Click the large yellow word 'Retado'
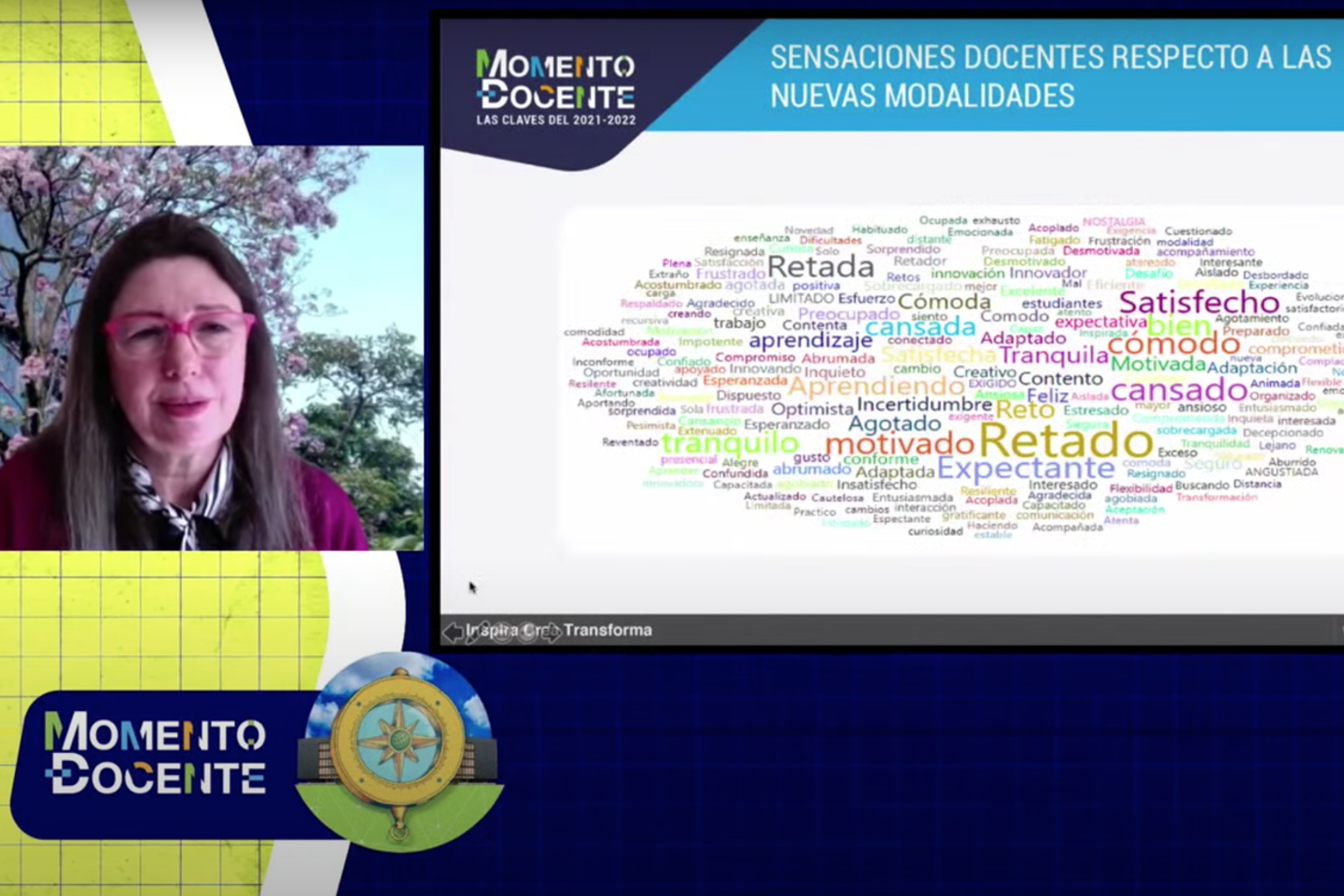Viewport: 1344px width, 896px height. point(1065,441)
